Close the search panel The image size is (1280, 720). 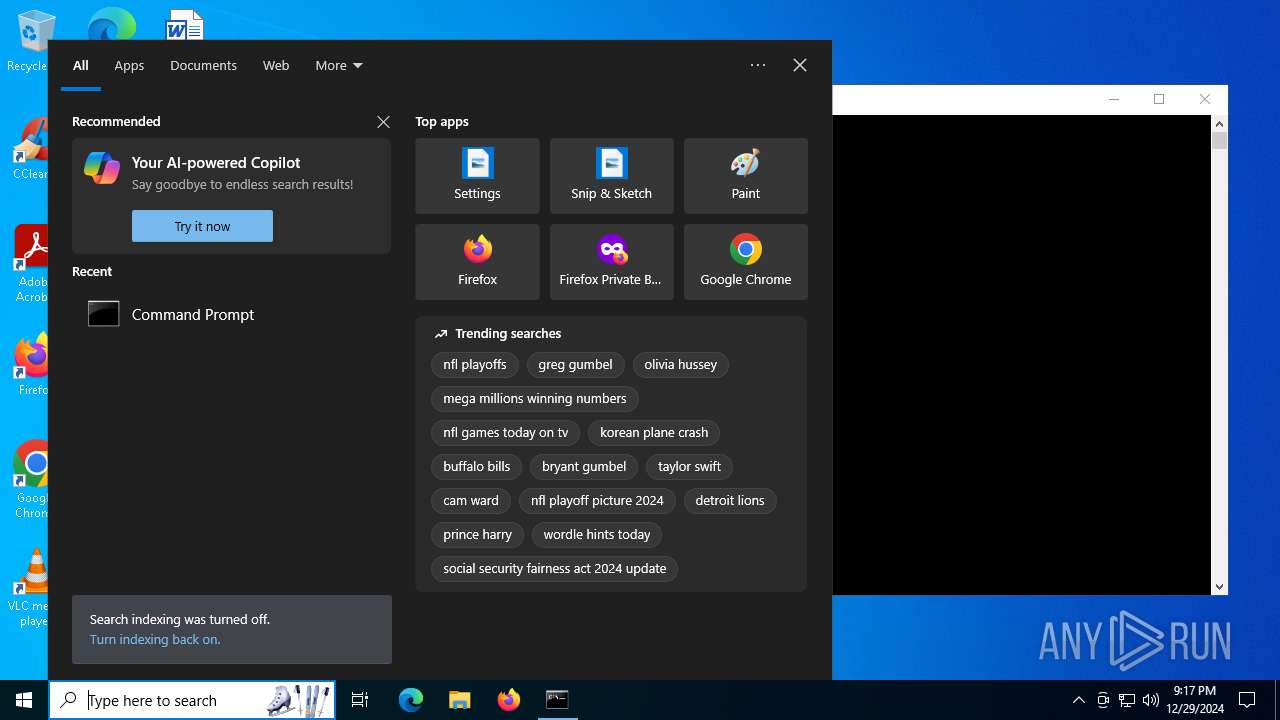pos(800,65)
